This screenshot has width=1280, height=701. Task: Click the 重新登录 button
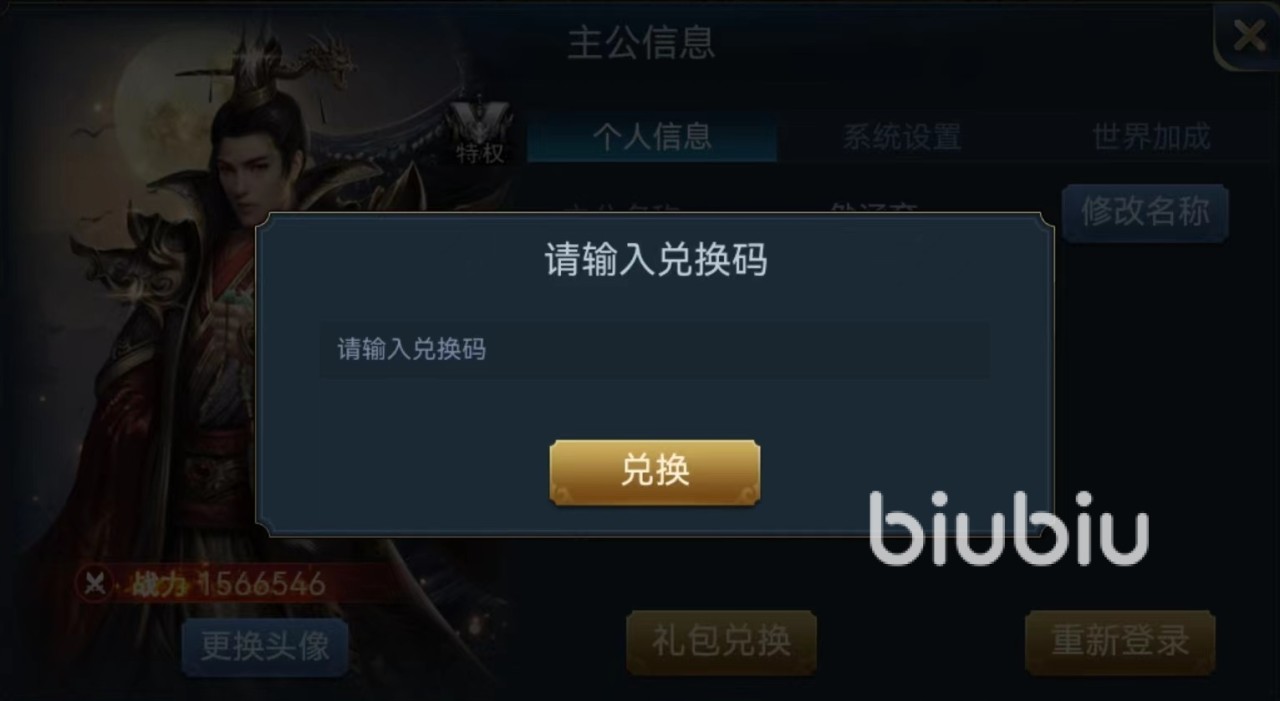tap(1120, 641)
